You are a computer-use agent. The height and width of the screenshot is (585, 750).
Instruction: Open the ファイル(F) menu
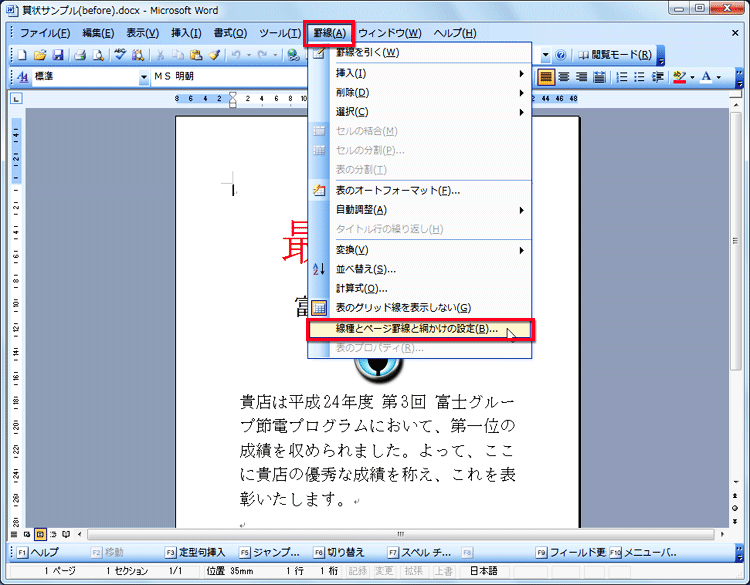(44, 33)
